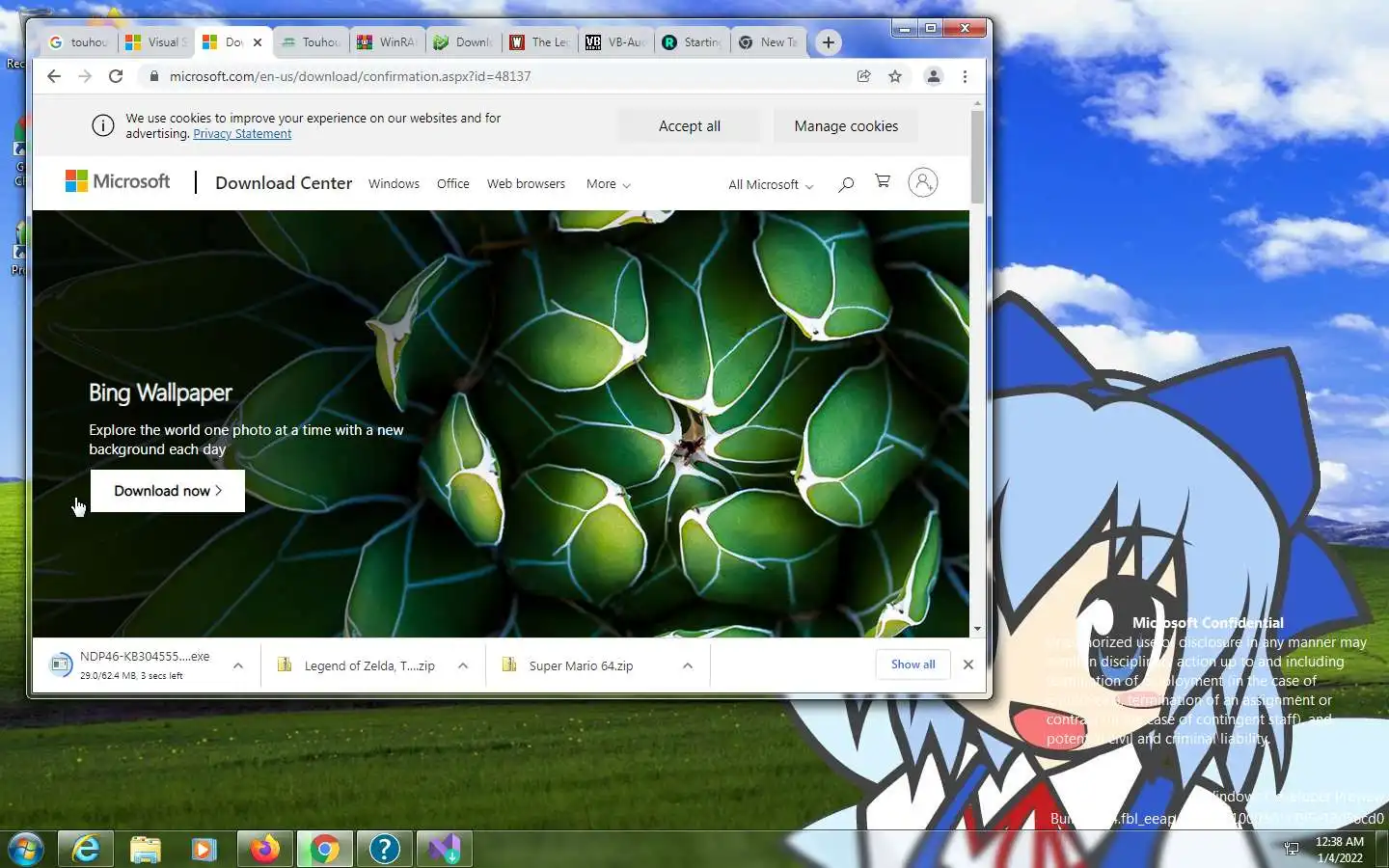Open a new tab with the plus button
This screenshot has height=868, width=1389.
click(x=828, y=42)
